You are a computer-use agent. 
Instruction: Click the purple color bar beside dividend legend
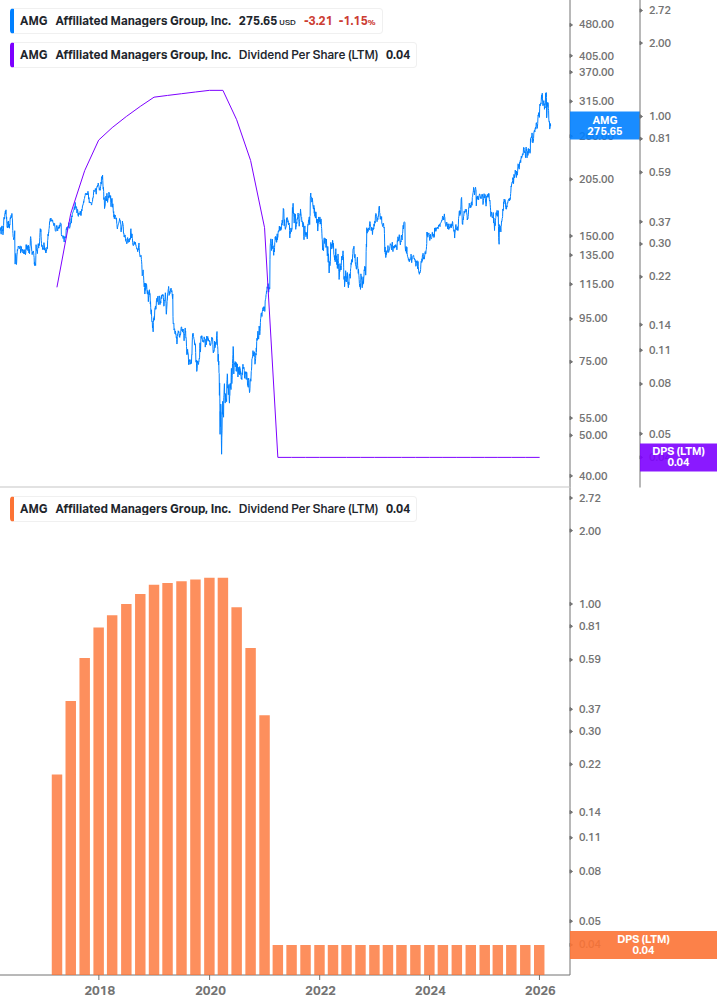(x=12, y=55)
